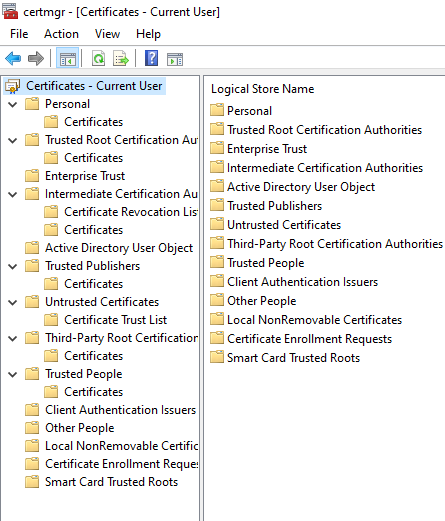Collapse the Trusted People tree node

pos(13,374)
